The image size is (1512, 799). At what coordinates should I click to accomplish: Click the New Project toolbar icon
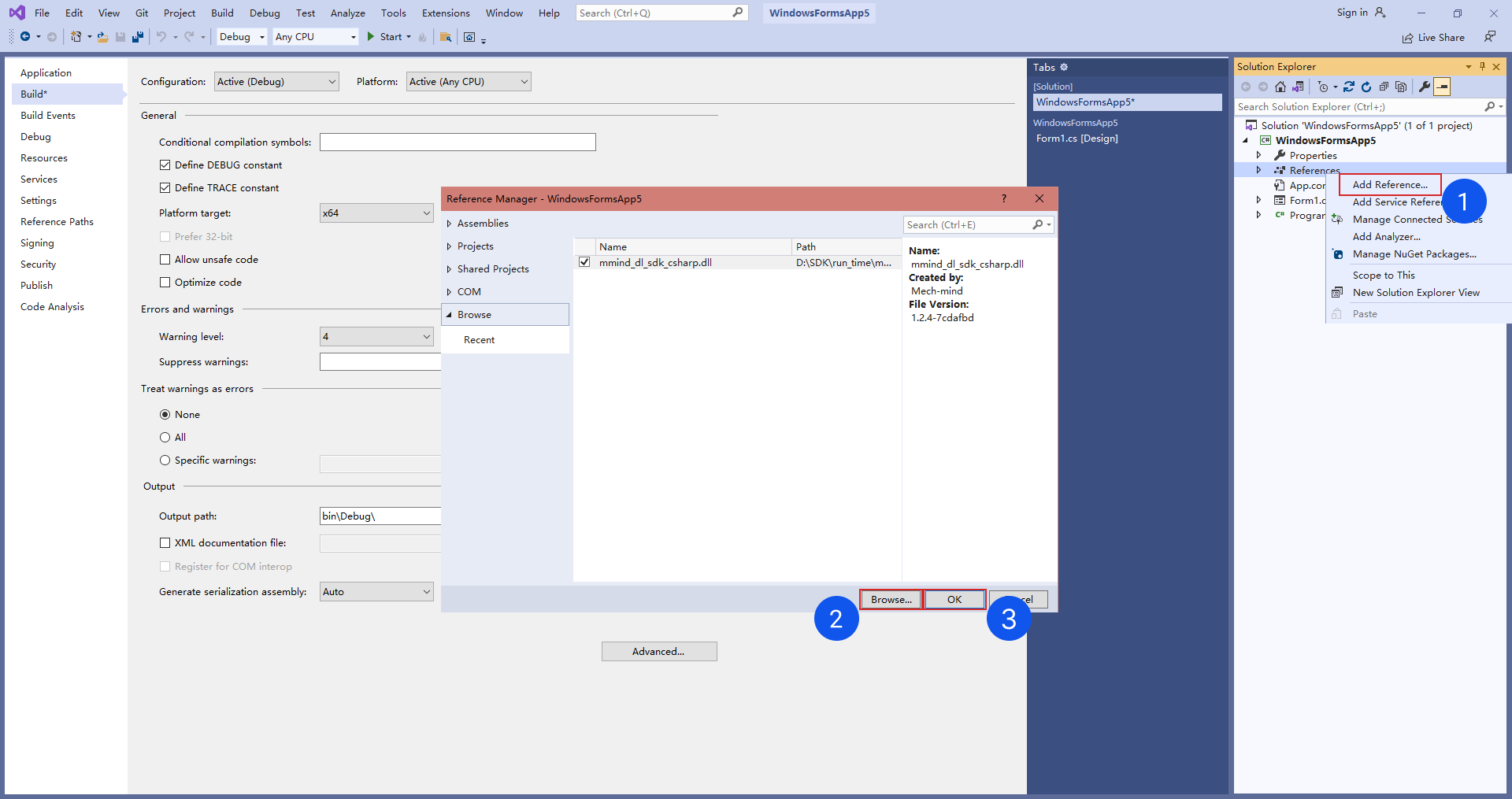pyautogui.click(x=76, y=37)
